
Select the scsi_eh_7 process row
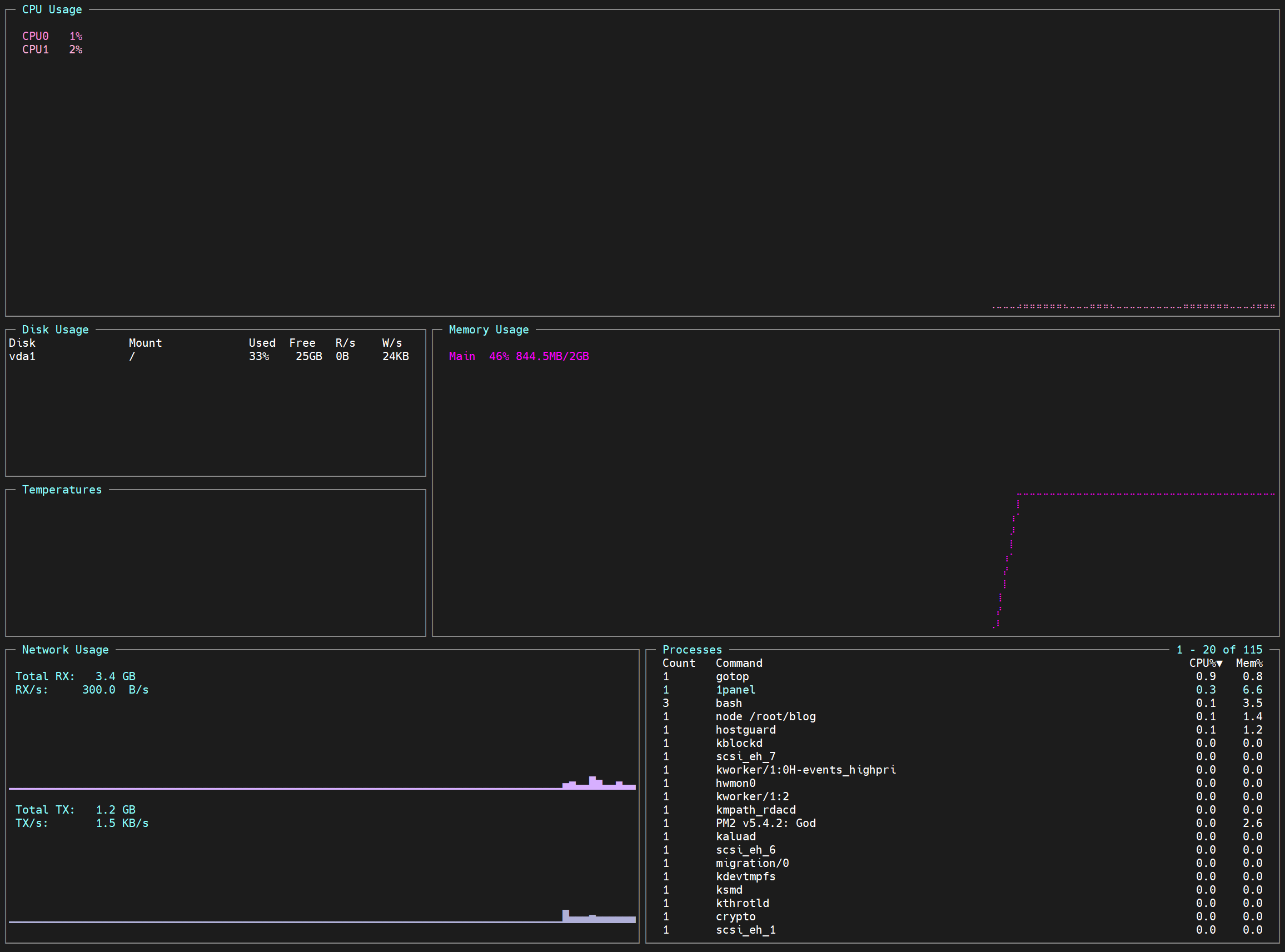pyautogui.click(x=962, y=756)
